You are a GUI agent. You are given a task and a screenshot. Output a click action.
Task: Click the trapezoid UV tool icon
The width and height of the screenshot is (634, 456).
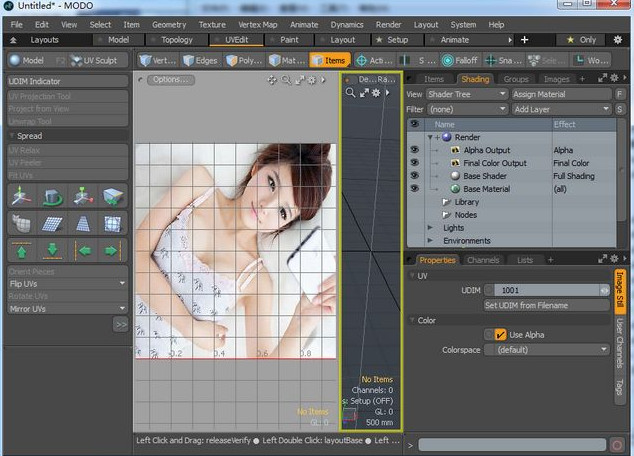[x=83, y=223]
